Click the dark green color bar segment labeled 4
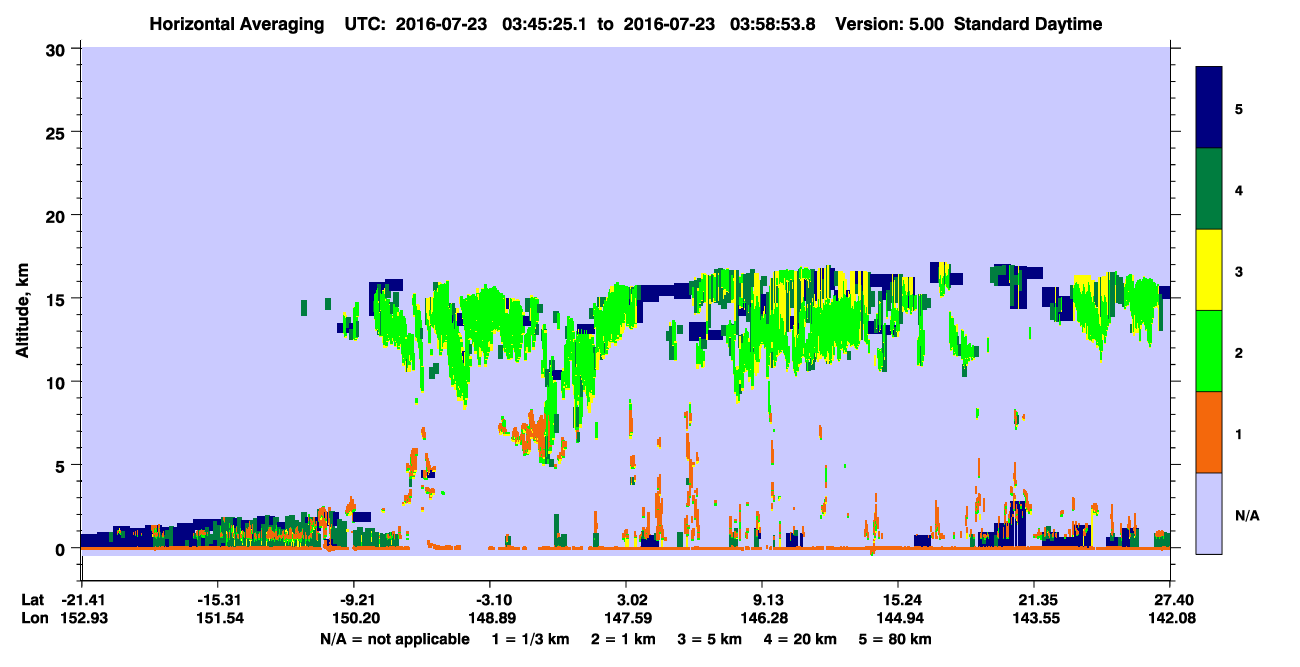The image size is (1300, 667). pos(1209,189)
